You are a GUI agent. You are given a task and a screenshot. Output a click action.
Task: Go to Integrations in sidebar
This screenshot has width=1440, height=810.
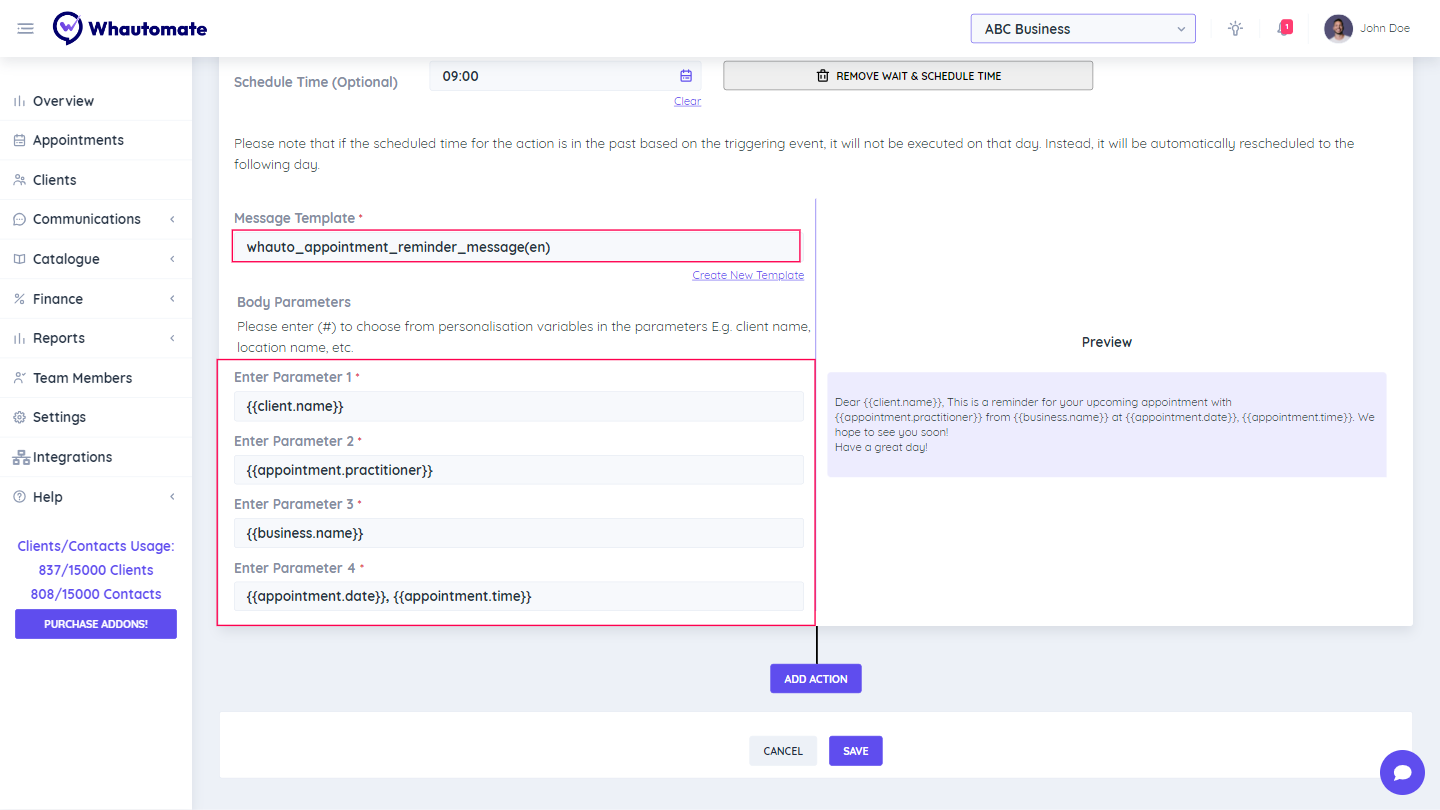click(x=72, y=457)
